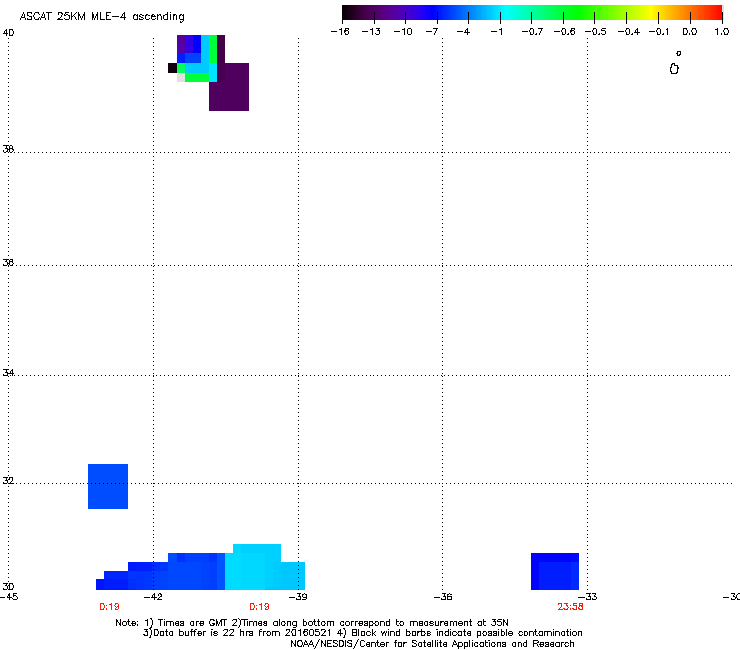
Task: Click the latitude label "30"
Action: pos(8,586)
